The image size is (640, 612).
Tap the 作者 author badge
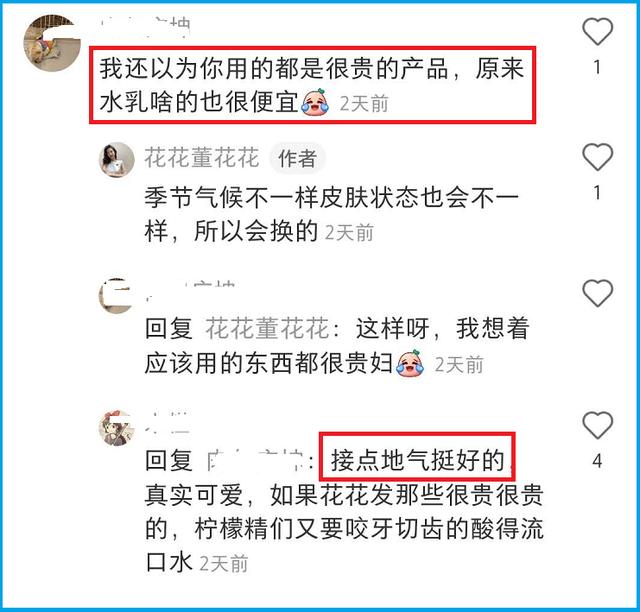point(297,158)
